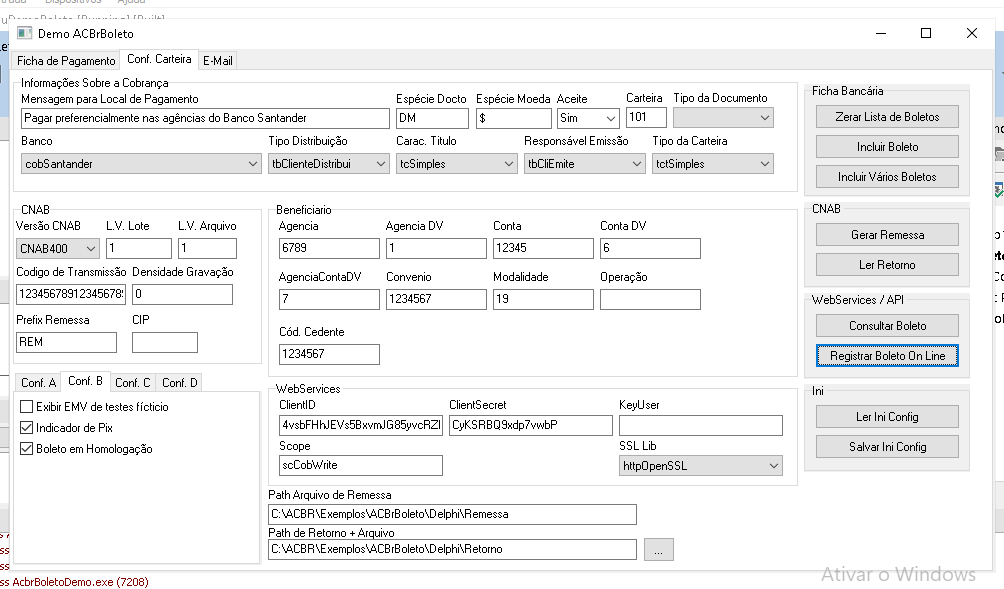The image size is (1004, 589).
Task: Click the Gerar Remessa button
Action: tap(887, 235)
